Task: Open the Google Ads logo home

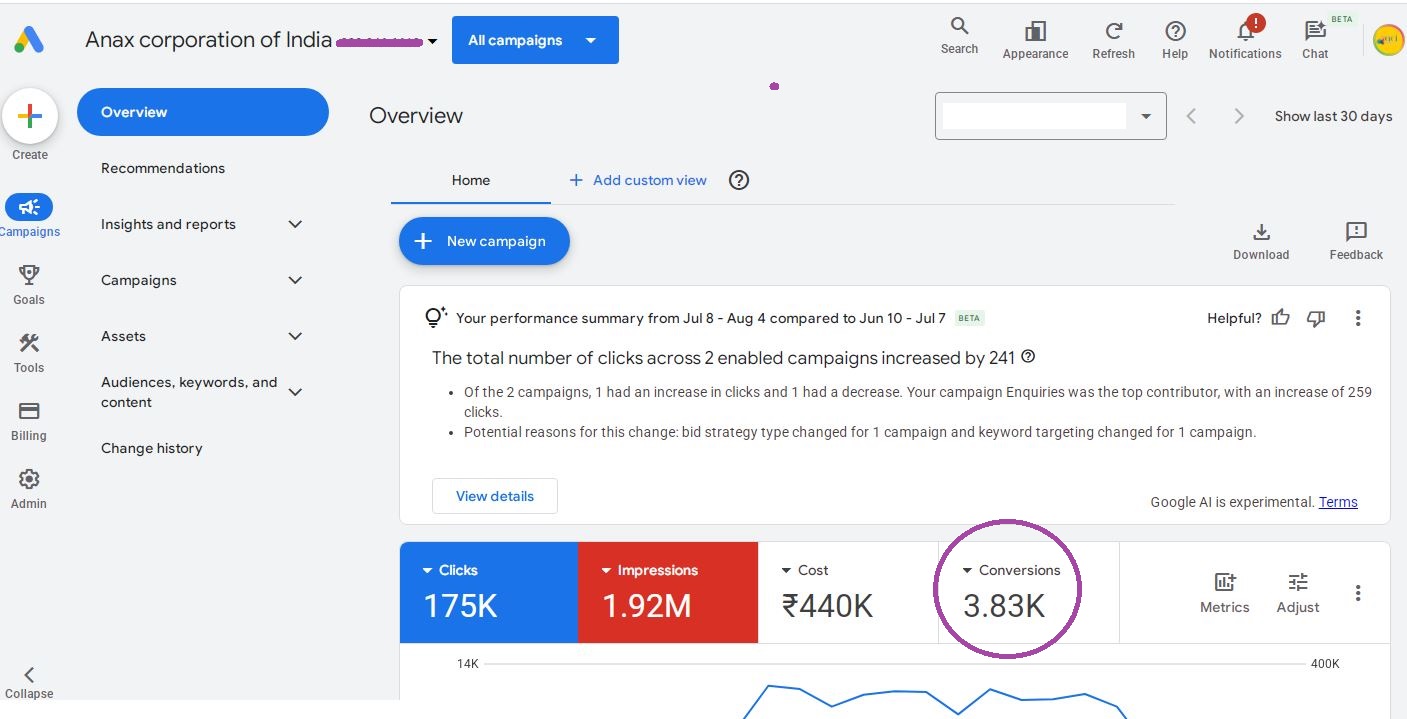Action: (x=28, y=40)
